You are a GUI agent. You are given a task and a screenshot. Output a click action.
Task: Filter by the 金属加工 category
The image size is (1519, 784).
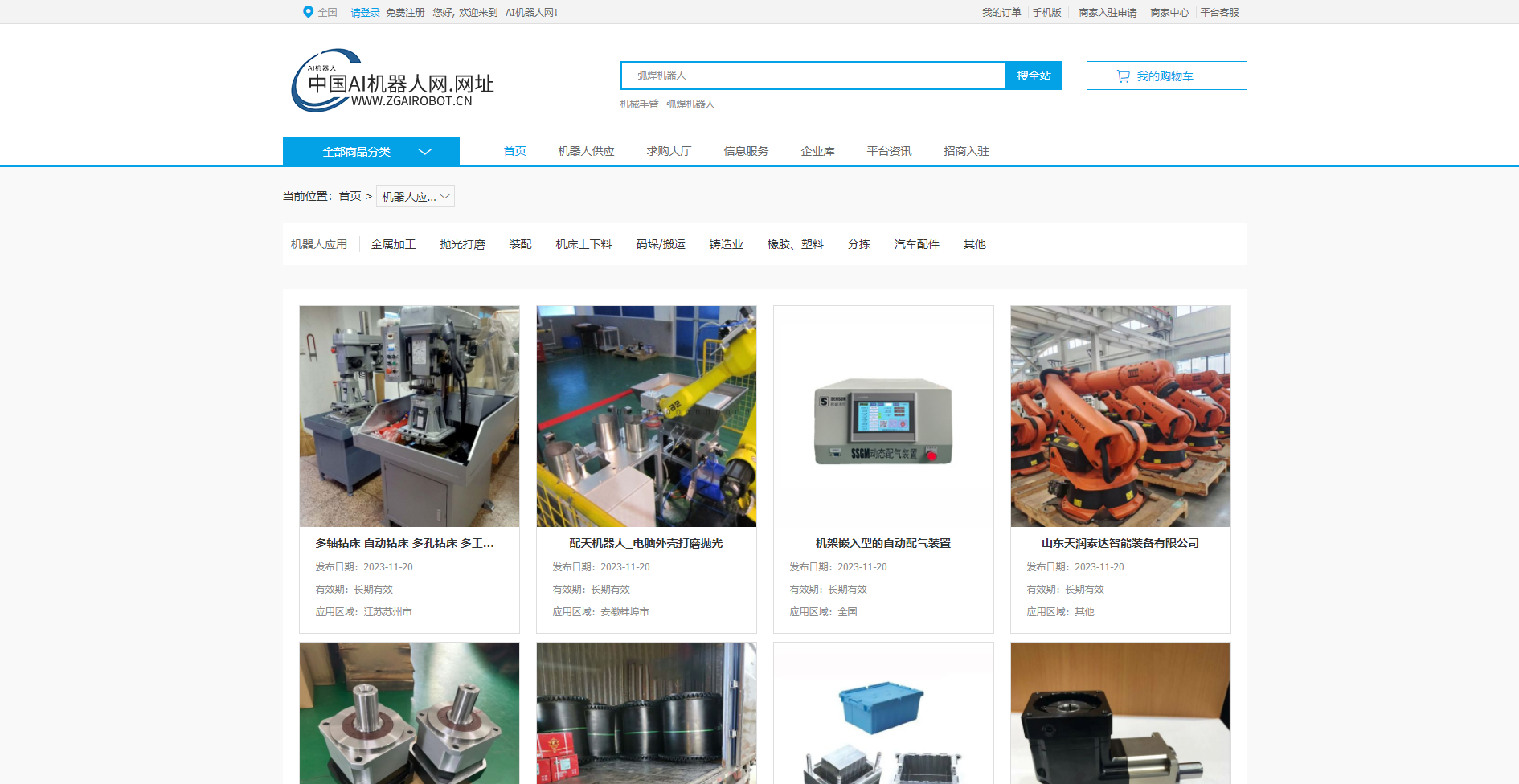(x=394, y=244)
